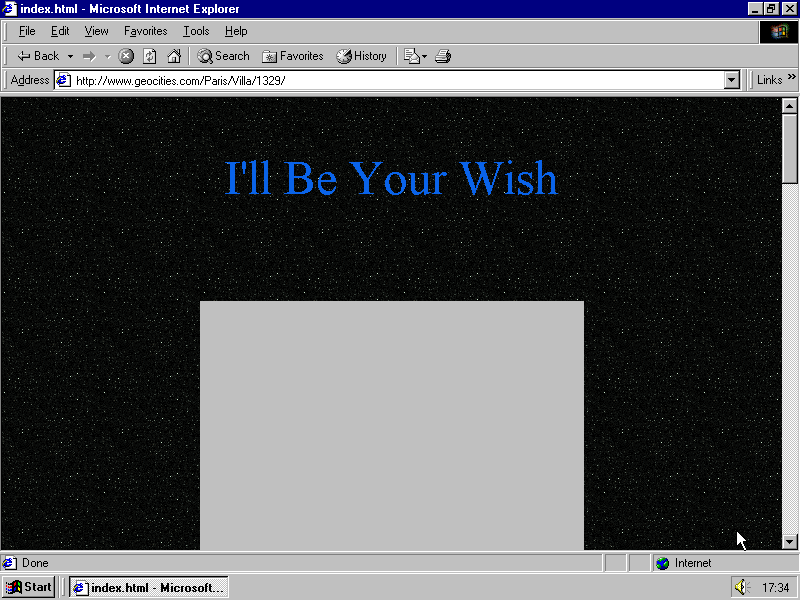Image resolution: width=800 pixels, height=600 pixels.
Task: Open the File menu
Action: click(27, 31)
